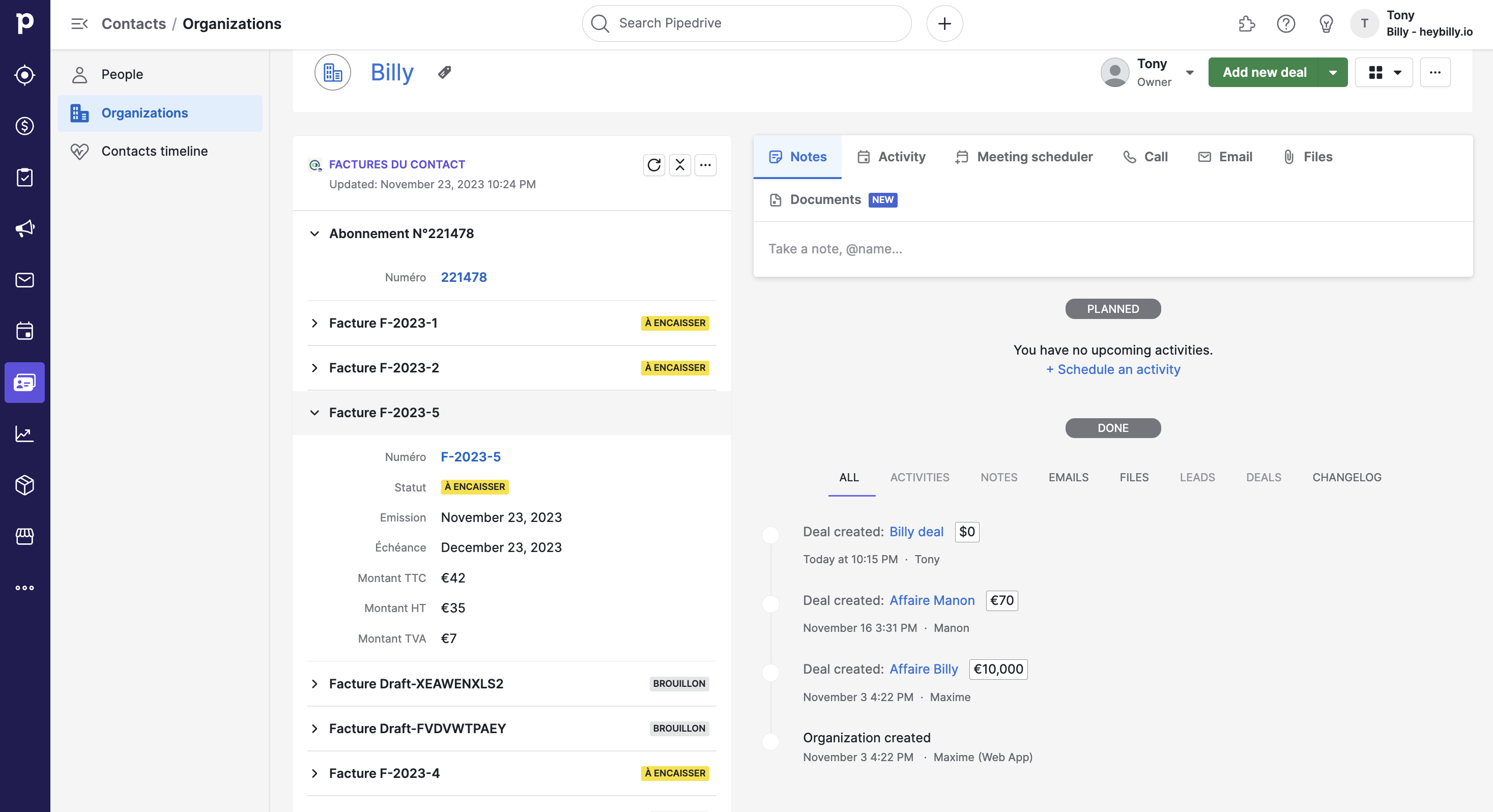Image resolution: width=1493 pixels, height=812 pixels.
Task: Open the Products box icon in sidebar
Action: pyautogui.click(x=25, y=485)
